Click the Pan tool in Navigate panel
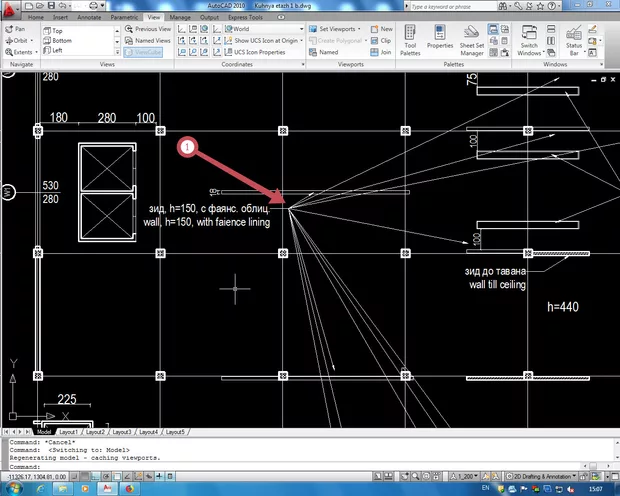Screen dimensions: 620x496 click(x=16, y=29)
